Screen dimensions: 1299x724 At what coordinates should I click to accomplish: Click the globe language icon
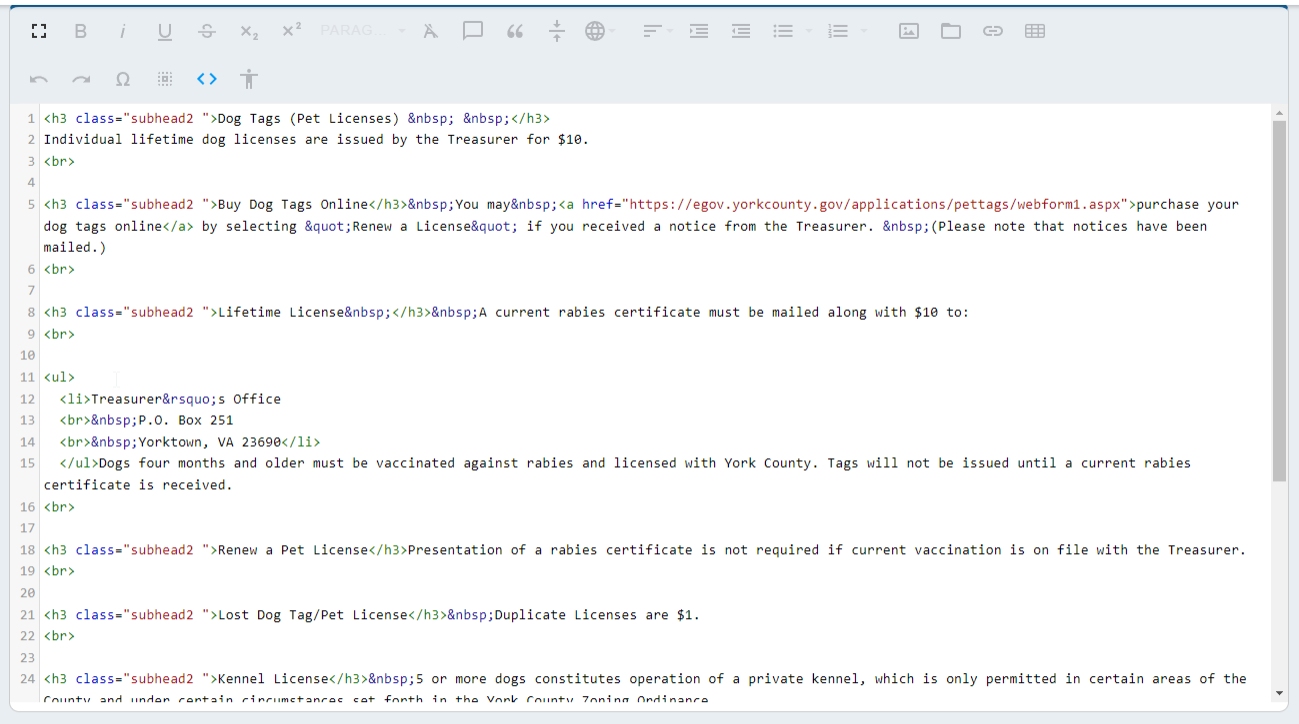[x=595, y=31]
